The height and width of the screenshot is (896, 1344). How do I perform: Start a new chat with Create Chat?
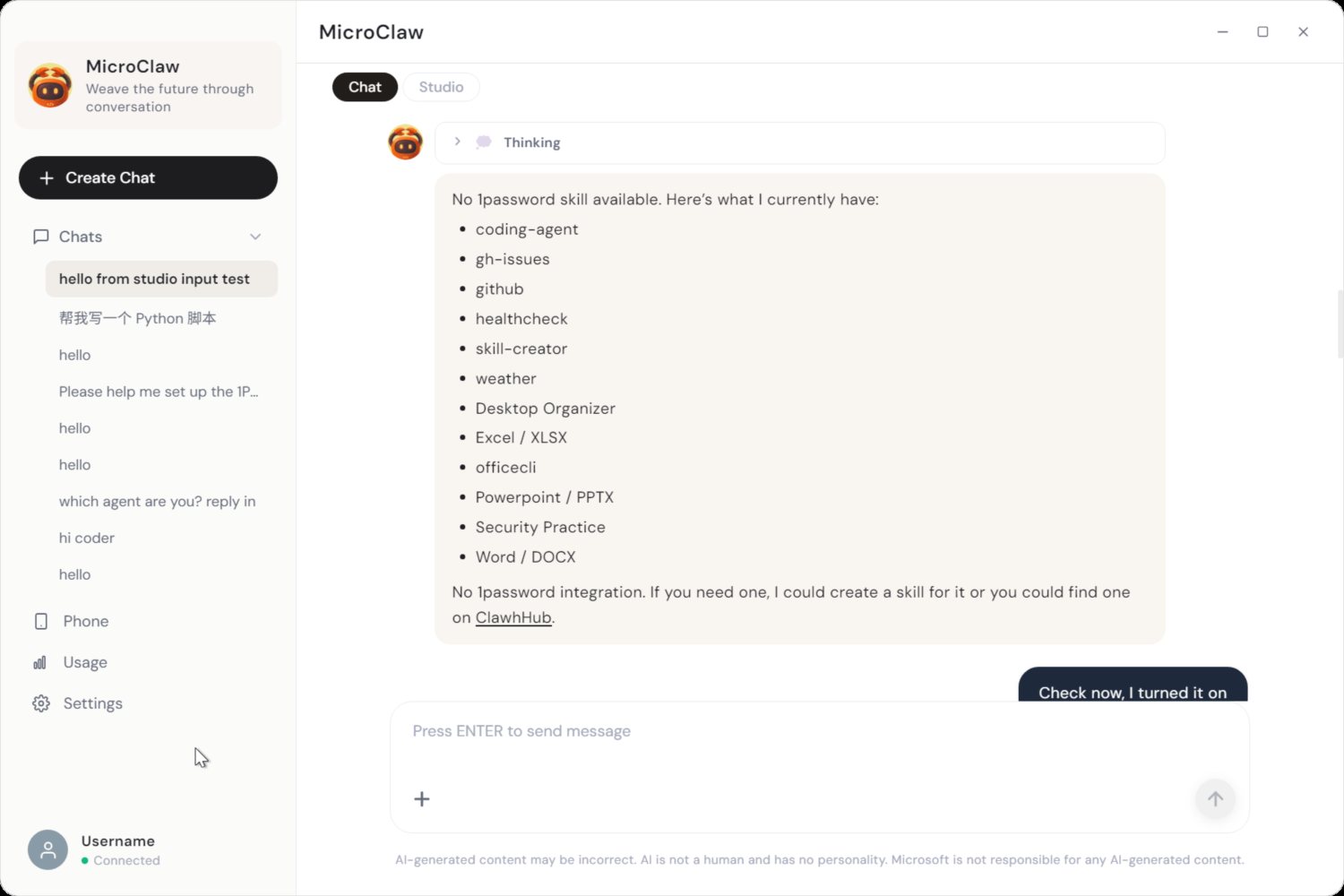pyautogui.click(x=148, y=177)
